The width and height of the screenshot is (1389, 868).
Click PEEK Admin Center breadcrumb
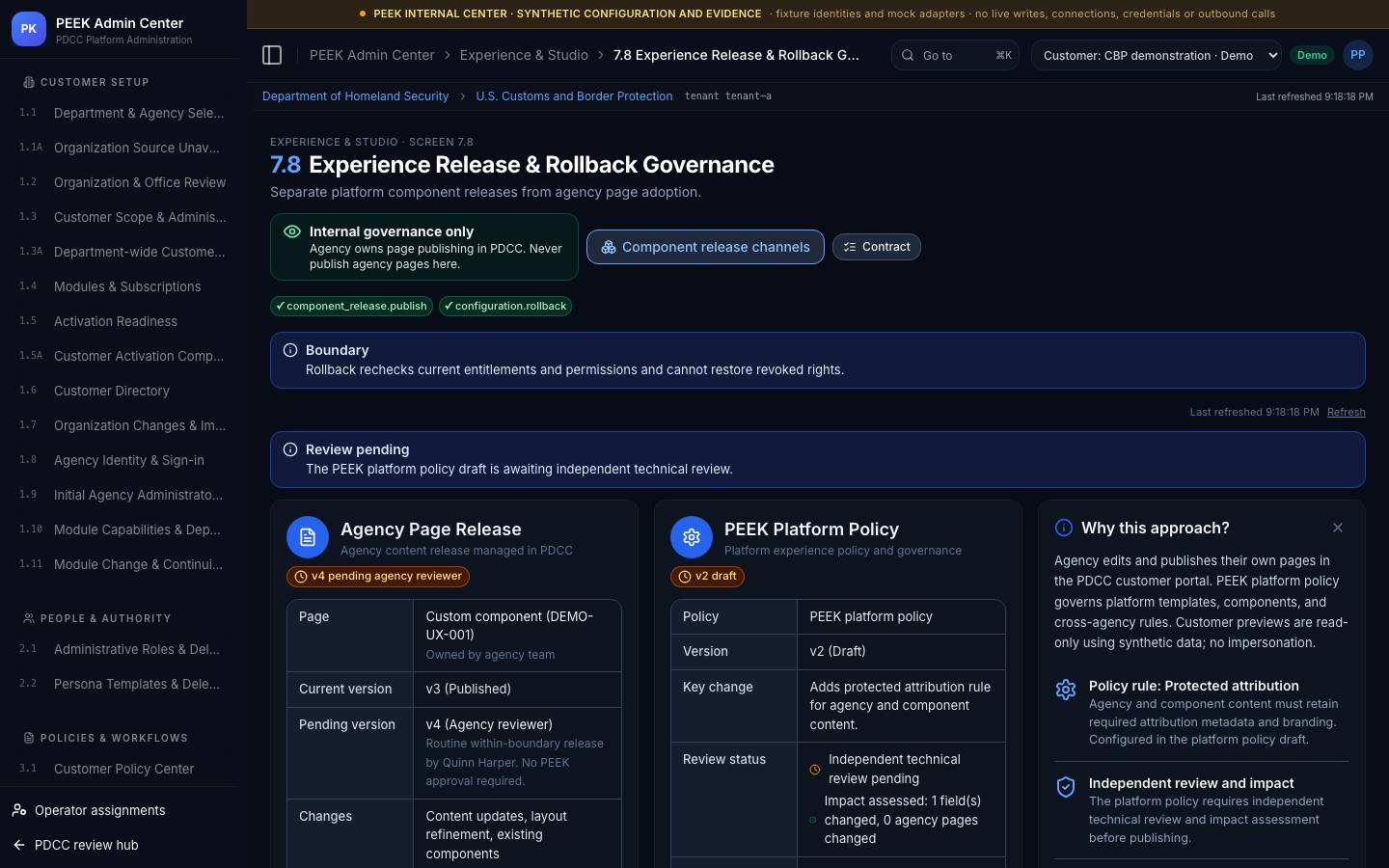click(372, 55)
